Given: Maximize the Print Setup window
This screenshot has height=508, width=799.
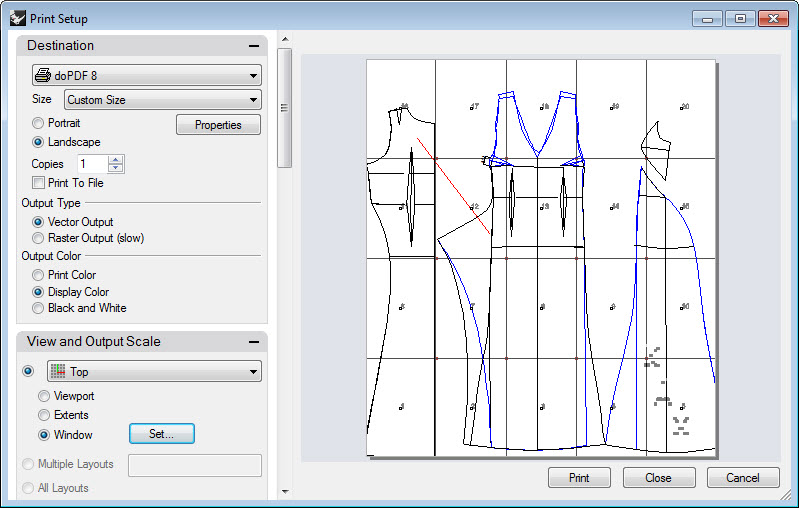Looking at the screenshot, I should coord(740,19).
